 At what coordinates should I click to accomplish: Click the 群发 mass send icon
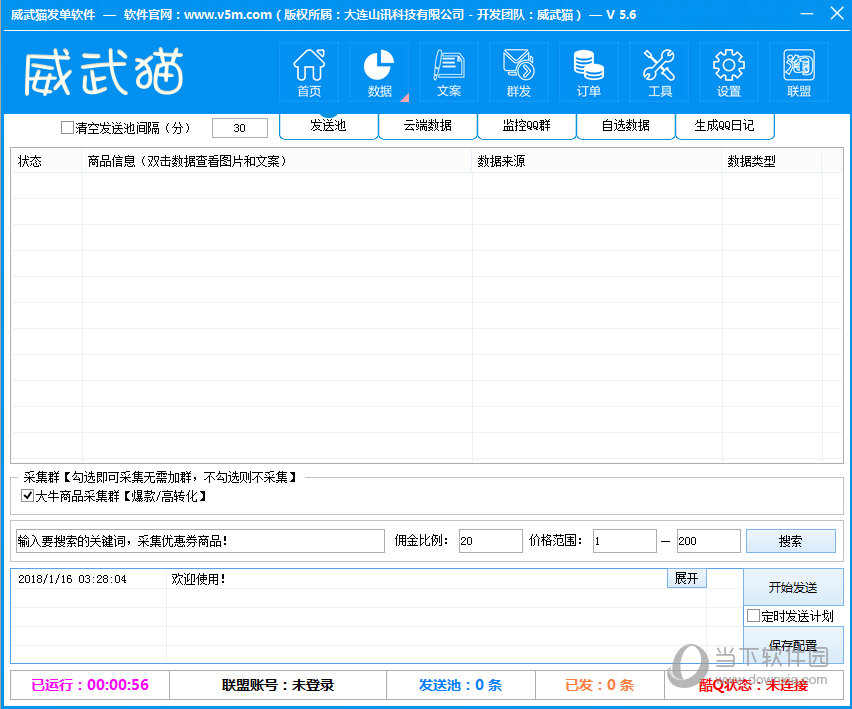coord(518,73)
